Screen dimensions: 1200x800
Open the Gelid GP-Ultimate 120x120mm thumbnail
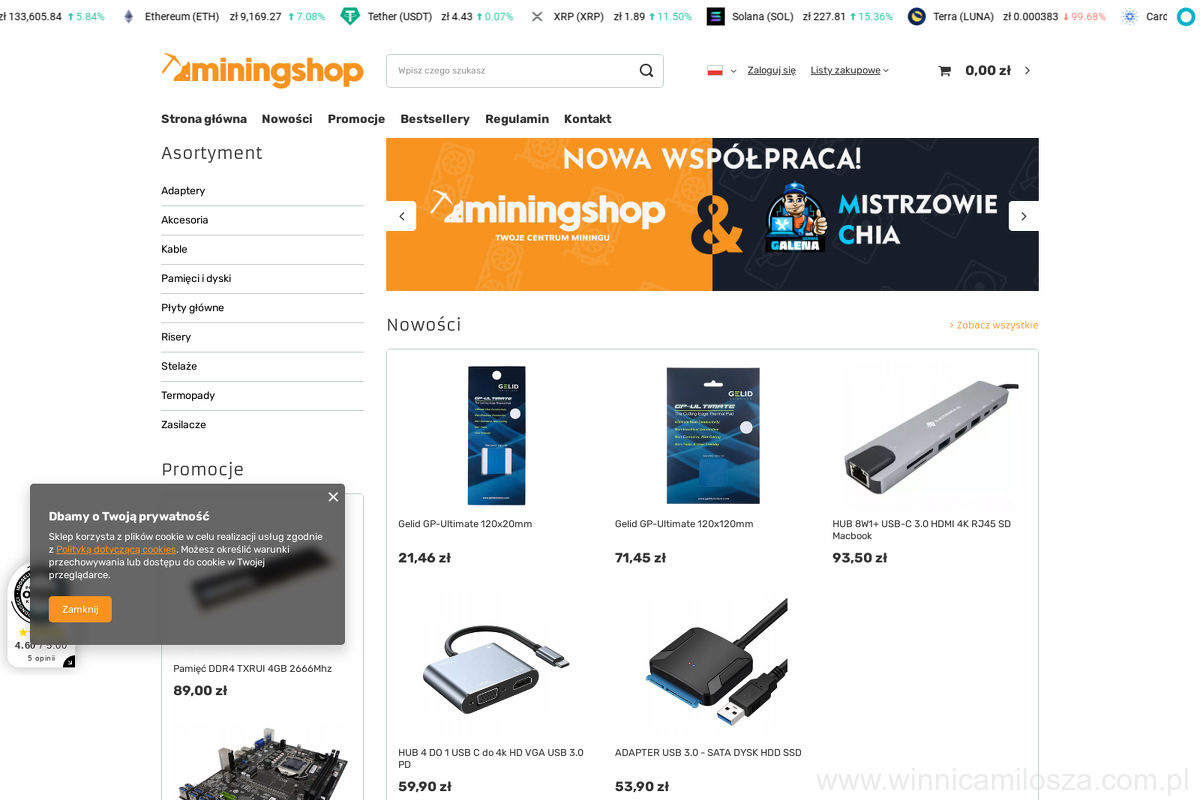coord(713,435)
